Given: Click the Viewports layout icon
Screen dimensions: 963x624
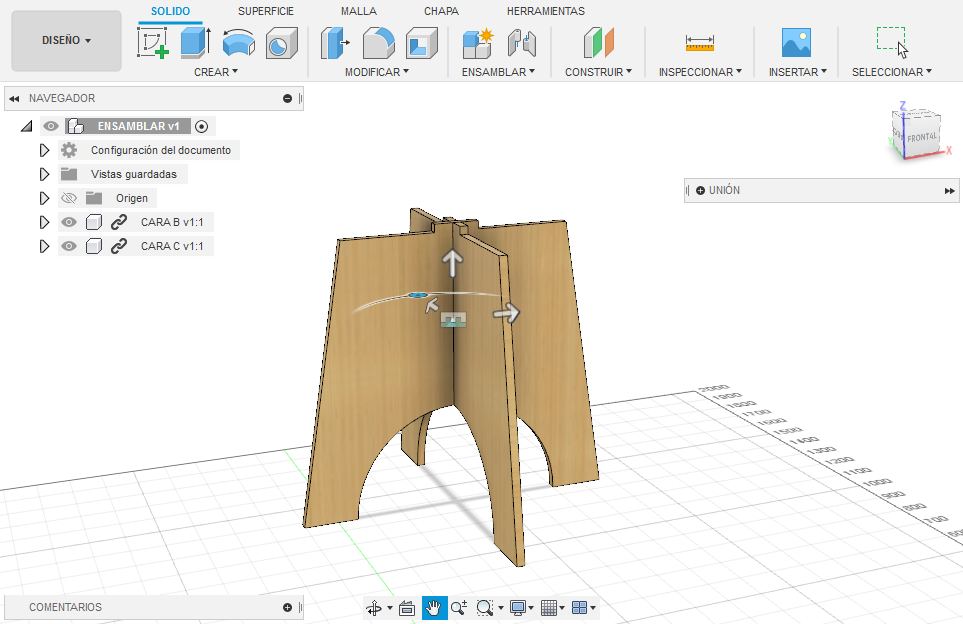Looking at the screenshot, I should point(579,608).
